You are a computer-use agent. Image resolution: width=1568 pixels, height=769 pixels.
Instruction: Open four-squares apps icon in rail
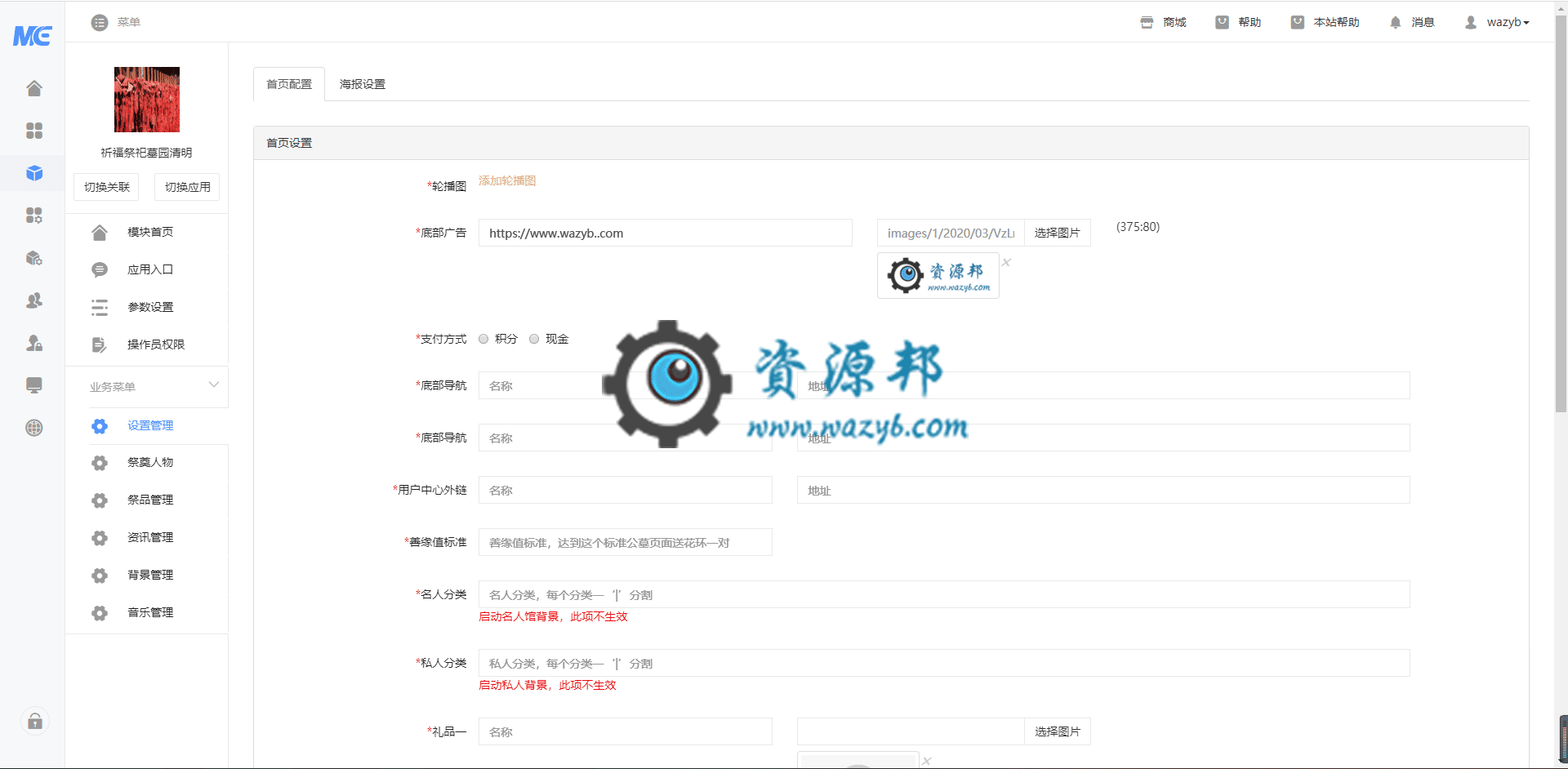34,131
